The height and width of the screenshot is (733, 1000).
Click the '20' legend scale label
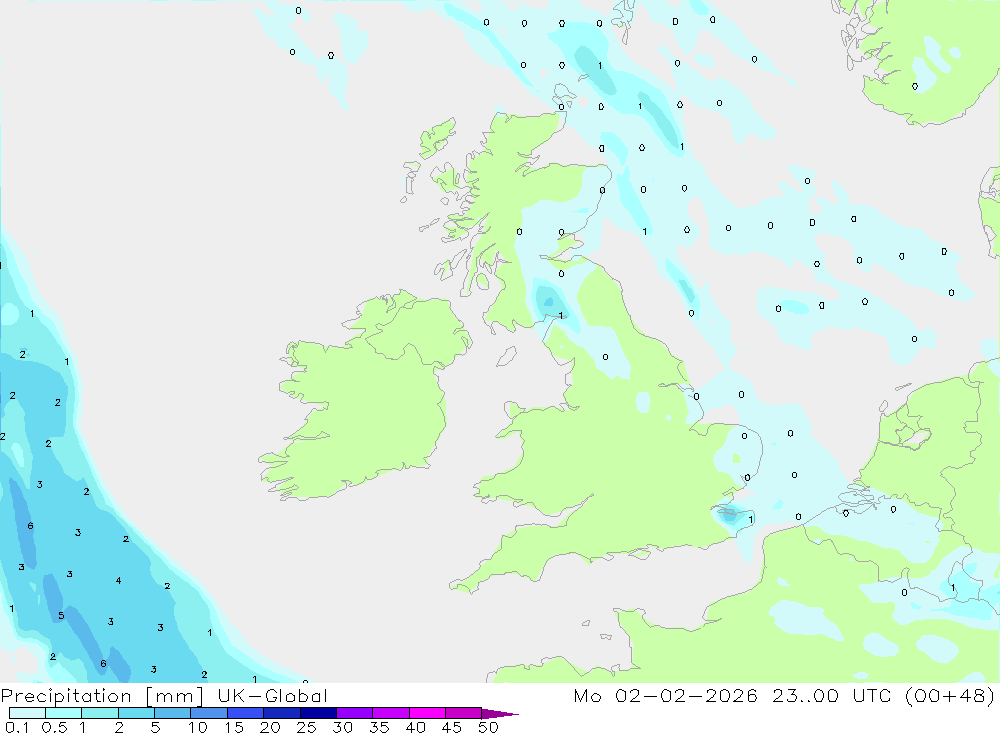[270, 727]
